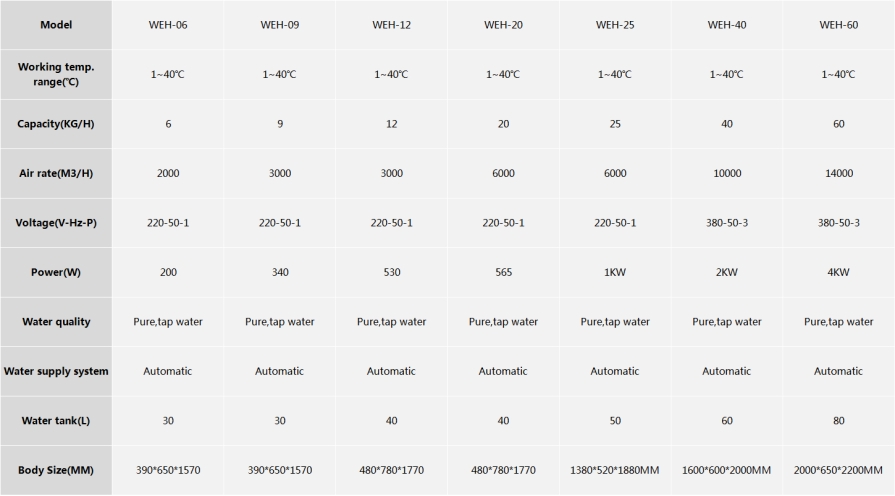The image size is (895, 496).
Task: Click the Water tank(L) row label
Action: (x=56, y=421)
